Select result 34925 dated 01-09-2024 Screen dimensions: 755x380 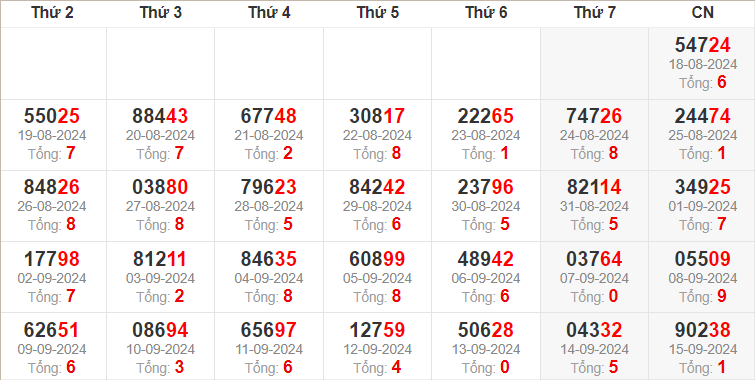[x=703, y=187]
